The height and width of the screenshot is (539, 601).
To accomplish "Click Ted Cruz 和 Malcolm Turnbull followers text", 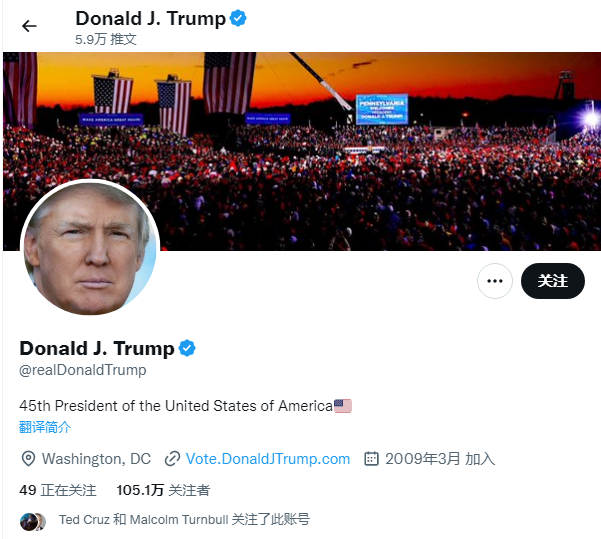I will 184,520.
